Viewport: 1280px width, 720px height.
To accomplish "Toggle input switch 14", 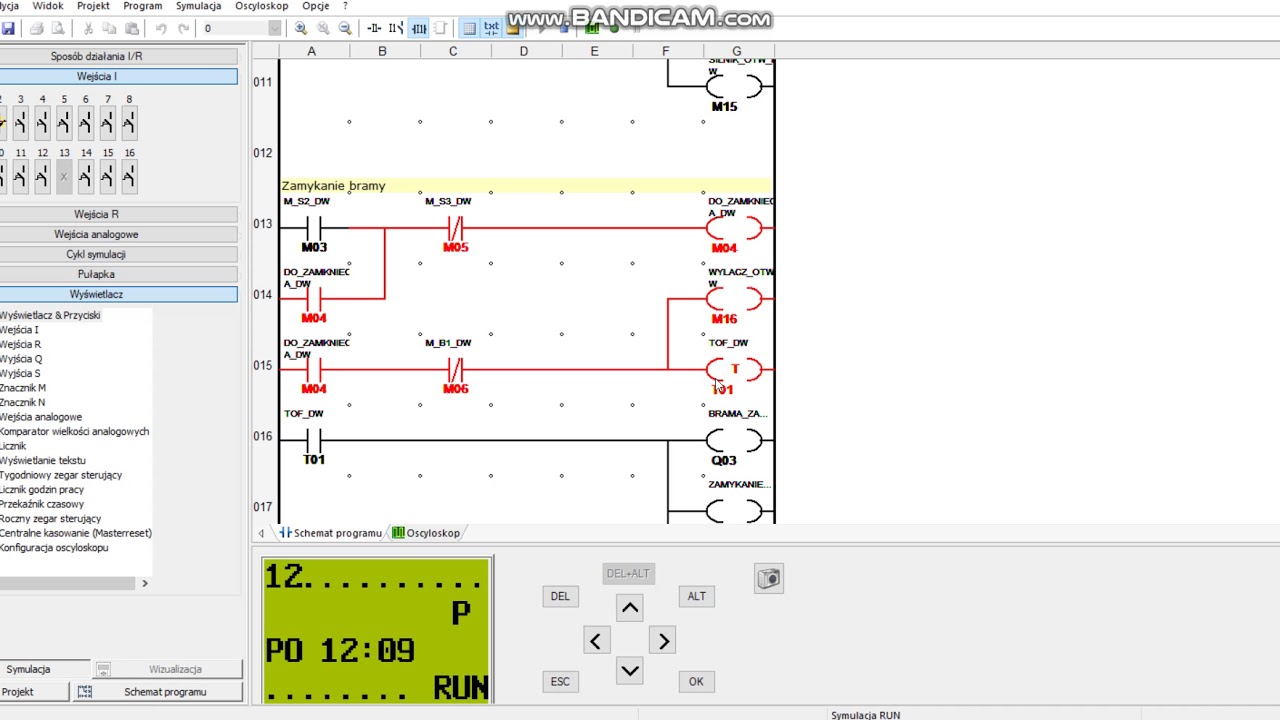I will point(85,177).
